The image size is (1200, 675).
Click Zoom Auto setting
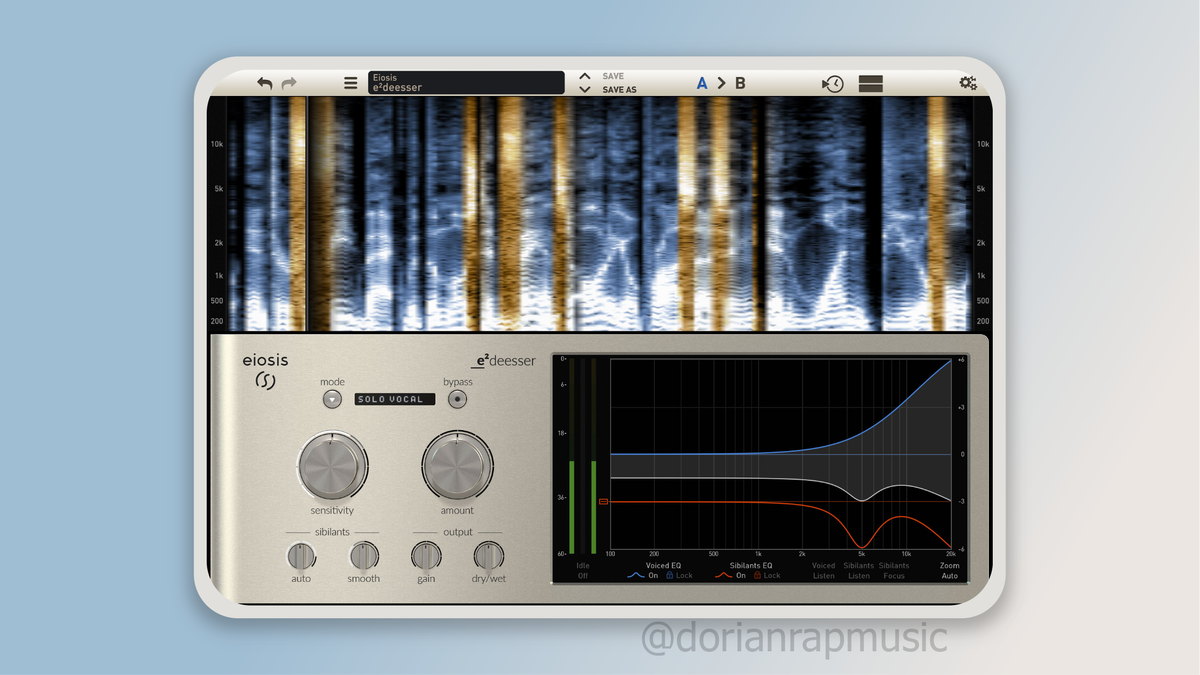(x=950, y=571)
